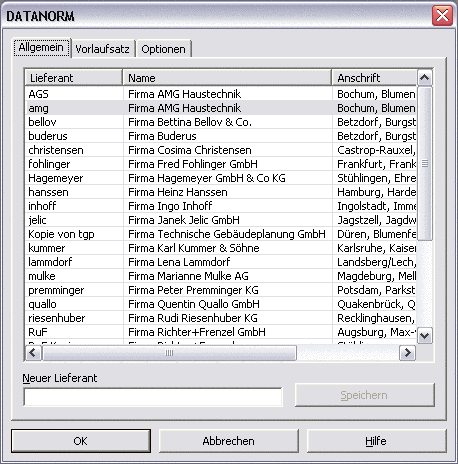
Task: Open Hilfe with the Hilfe button
Action: coord(376,441)
